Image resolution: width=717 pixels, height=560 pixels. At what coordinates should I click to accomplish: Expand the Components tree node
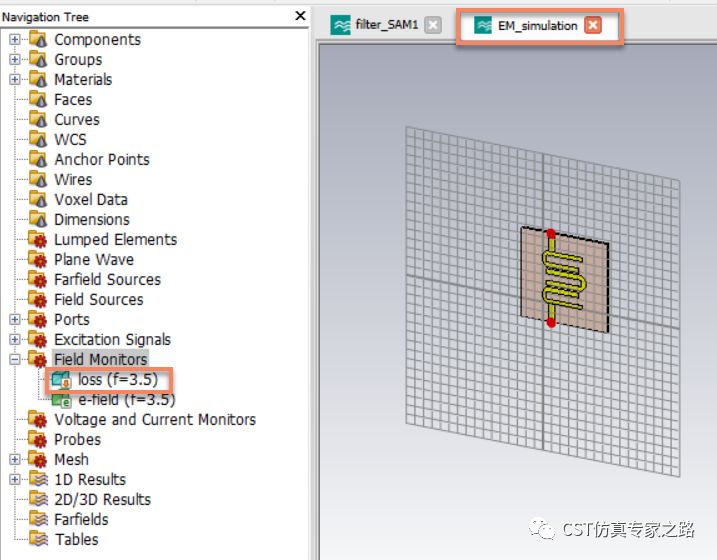[x=15, y=39]
